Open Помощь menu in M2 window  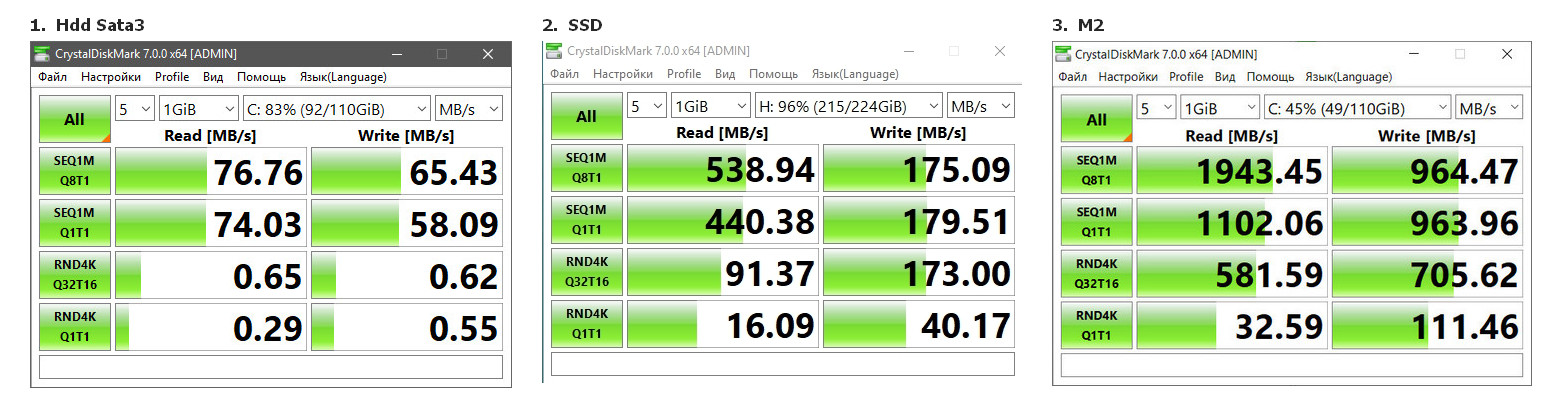(x=1271, y=77)
